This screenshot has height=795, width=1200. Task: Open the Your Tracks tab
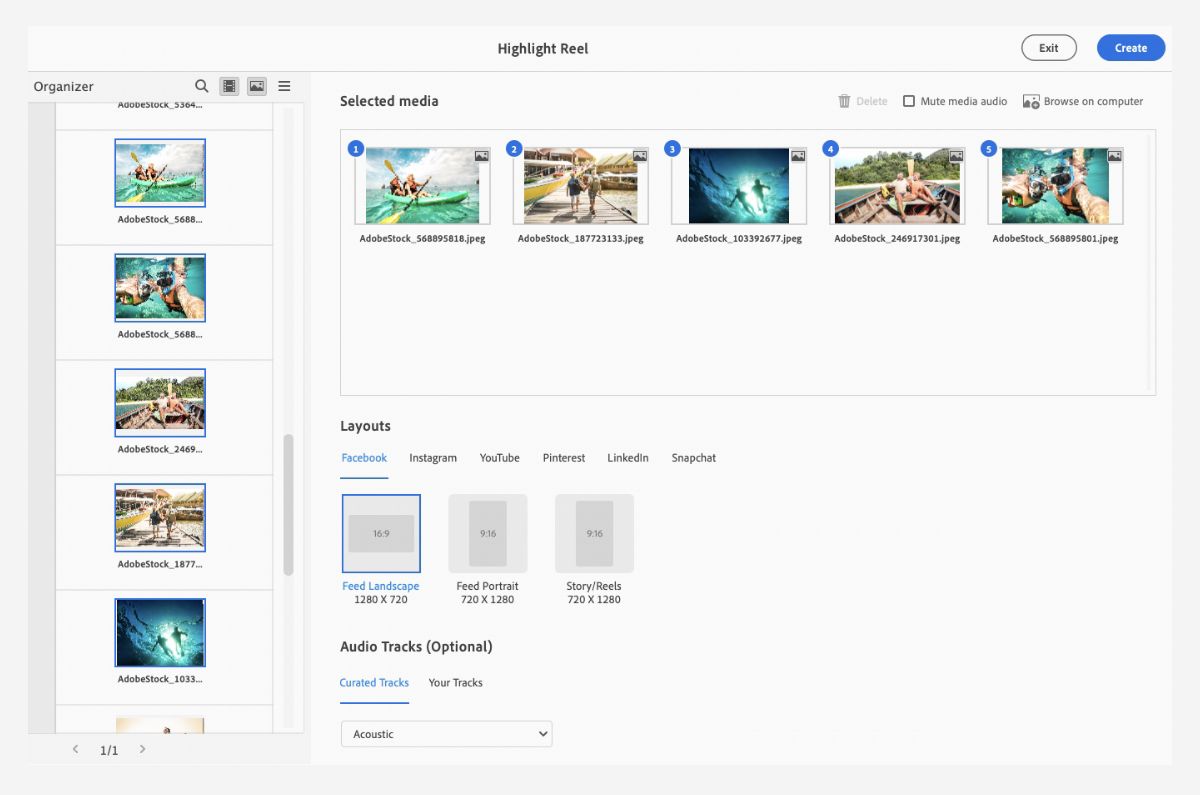point(455,682)
